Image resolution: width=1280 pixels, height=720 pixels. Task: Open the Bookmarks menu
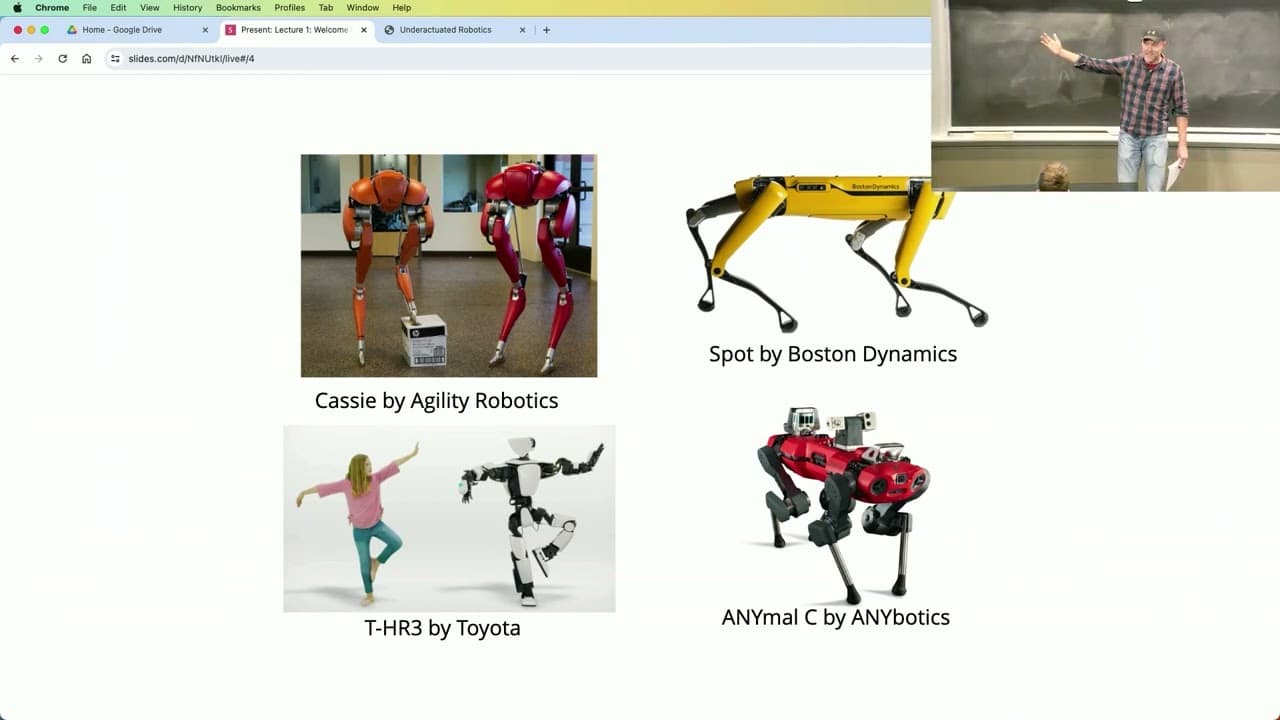click(x=238, y=8)
